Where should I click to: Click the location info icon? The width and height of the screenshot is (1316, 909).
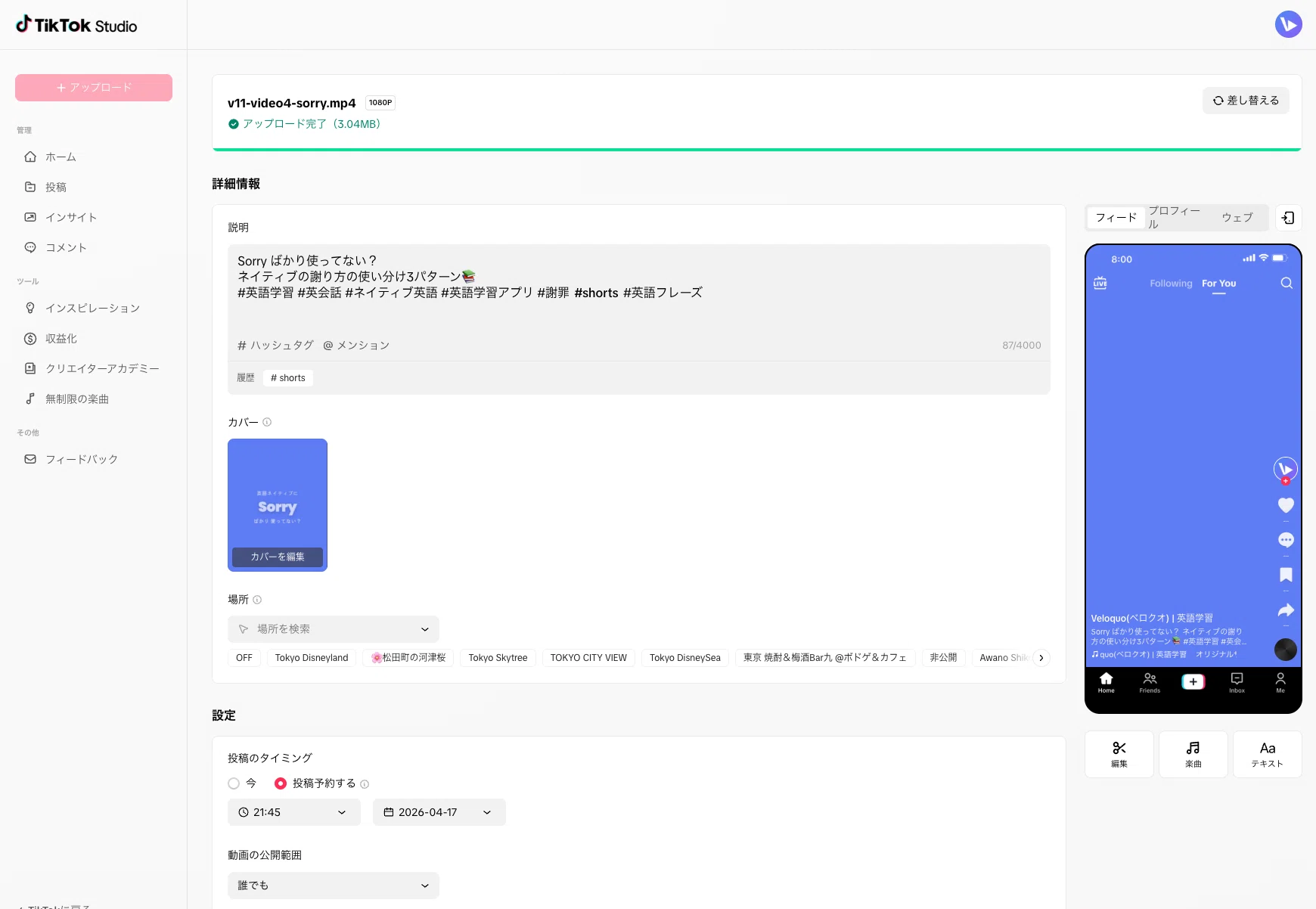(x=257, y=600)
